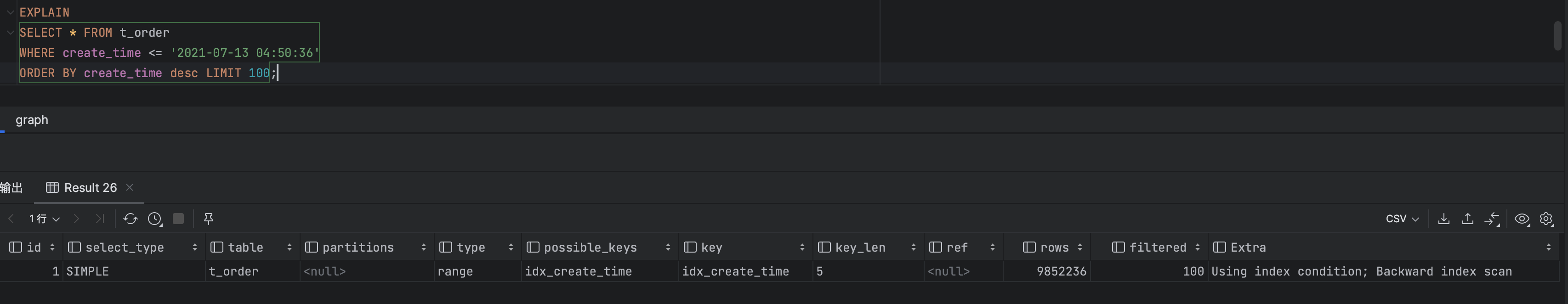Pin the Result 26 tab
This screenshot has height=304, width=1568.
pos(208,219)
